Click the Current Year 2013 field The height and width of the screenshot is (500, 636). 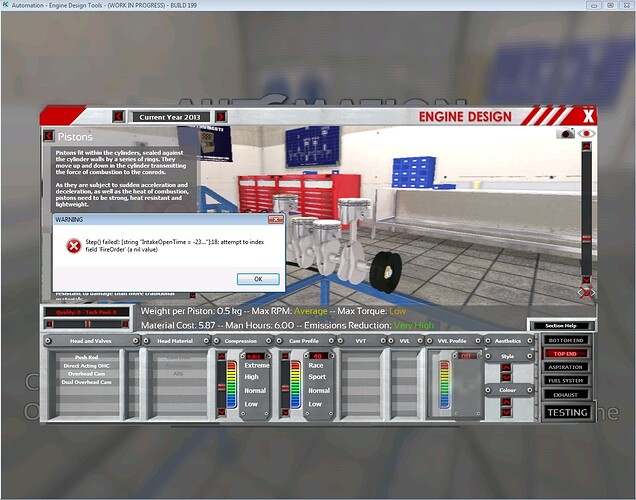[x=170, y=117]
